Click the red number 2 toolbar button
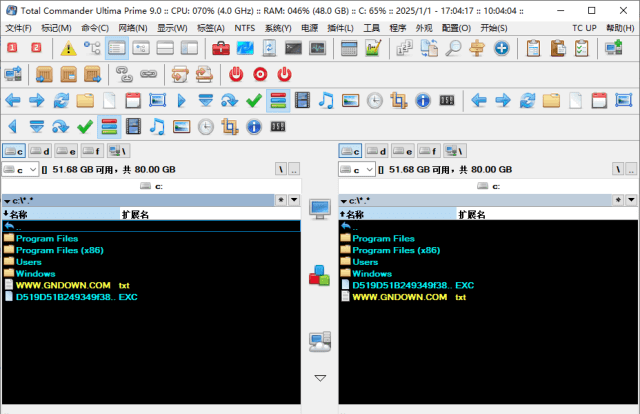This screenshot has width=640, height=414. (x=36, y=48)
